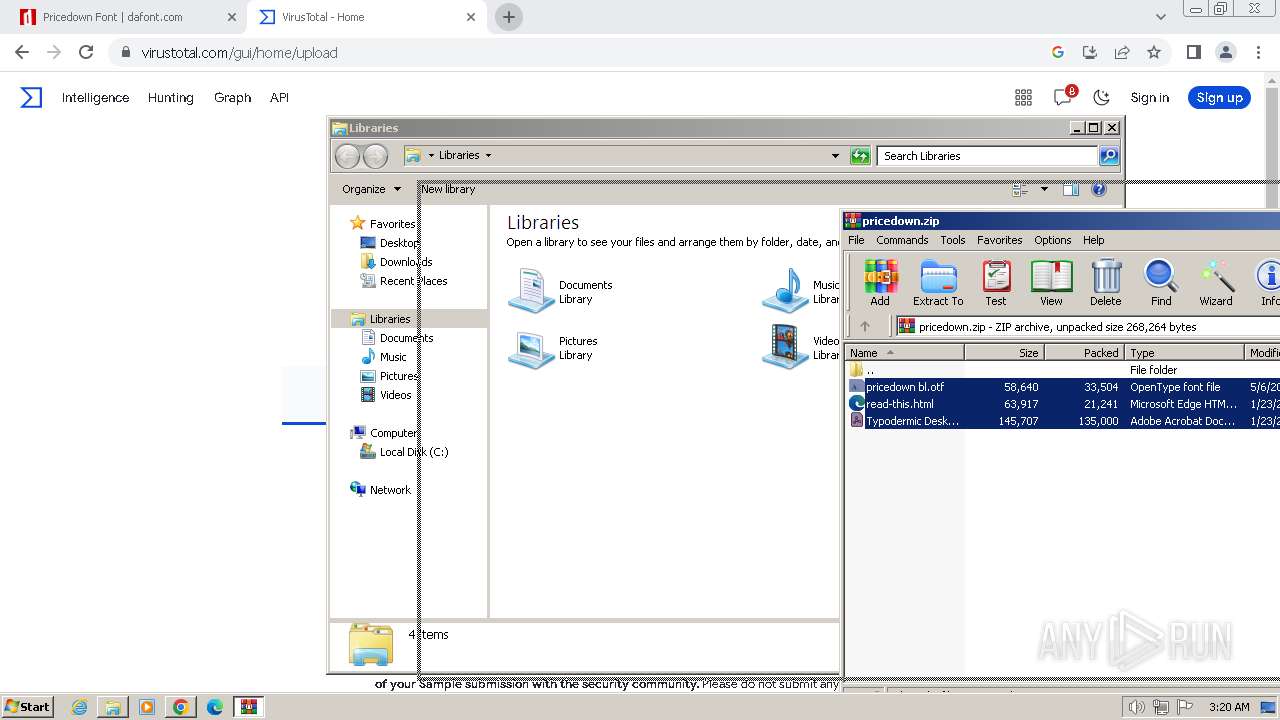The height and width of the screenshot is (720, 1280).
Task: Reload the Chrome page
Action: point(86,52)
